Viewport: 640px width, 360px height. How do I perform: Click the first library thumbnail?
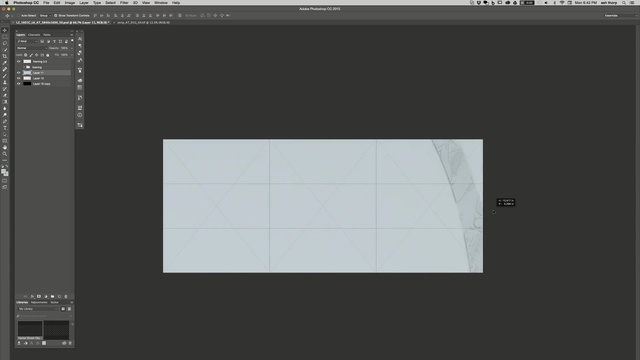(29, 329)
